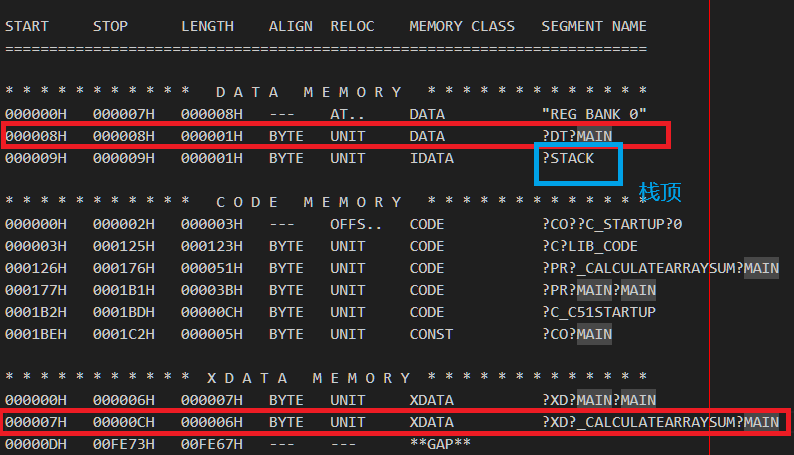Click the ?C_C51STARTUP segment name
Viewport: 794px width, 455px height.
(x=598, y=312)
